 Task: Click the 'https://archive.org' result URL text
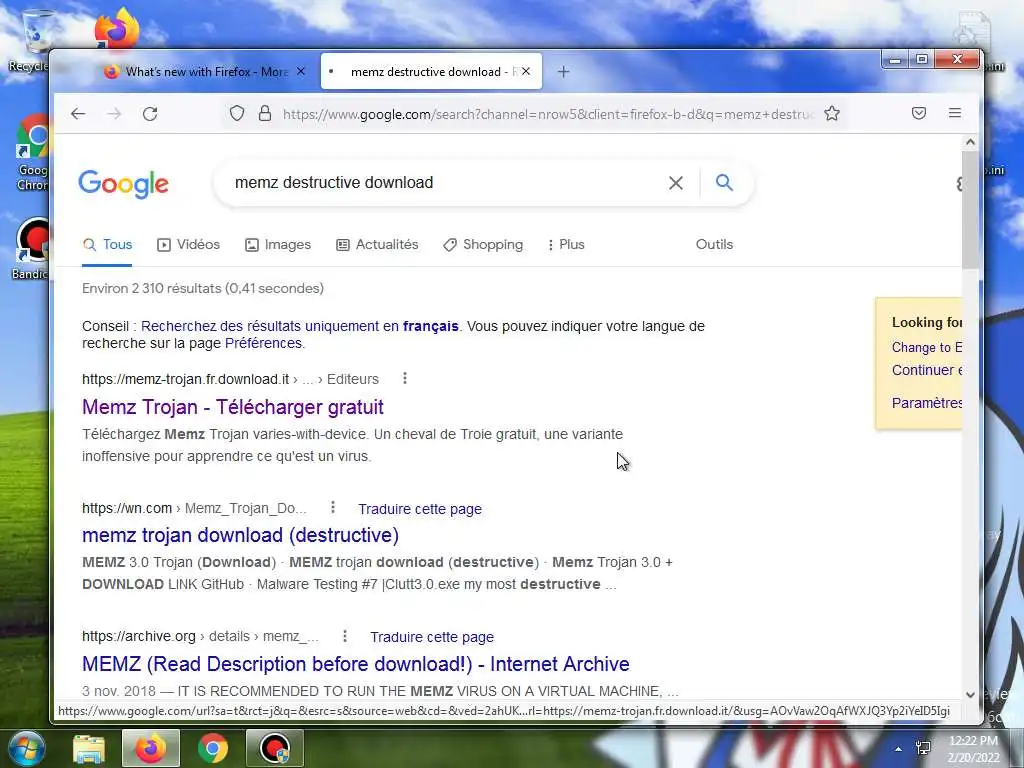(138, 636)
